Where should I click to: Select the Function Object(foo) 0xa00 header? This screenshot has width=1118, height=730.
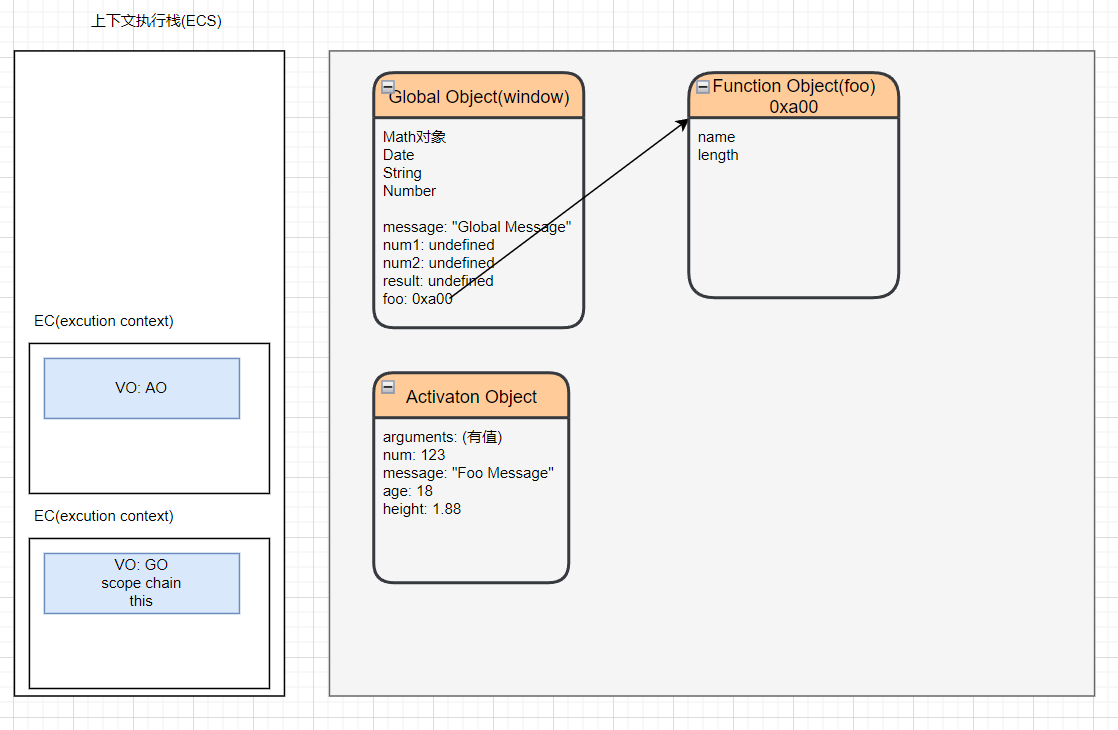click(x=794, y=97)
